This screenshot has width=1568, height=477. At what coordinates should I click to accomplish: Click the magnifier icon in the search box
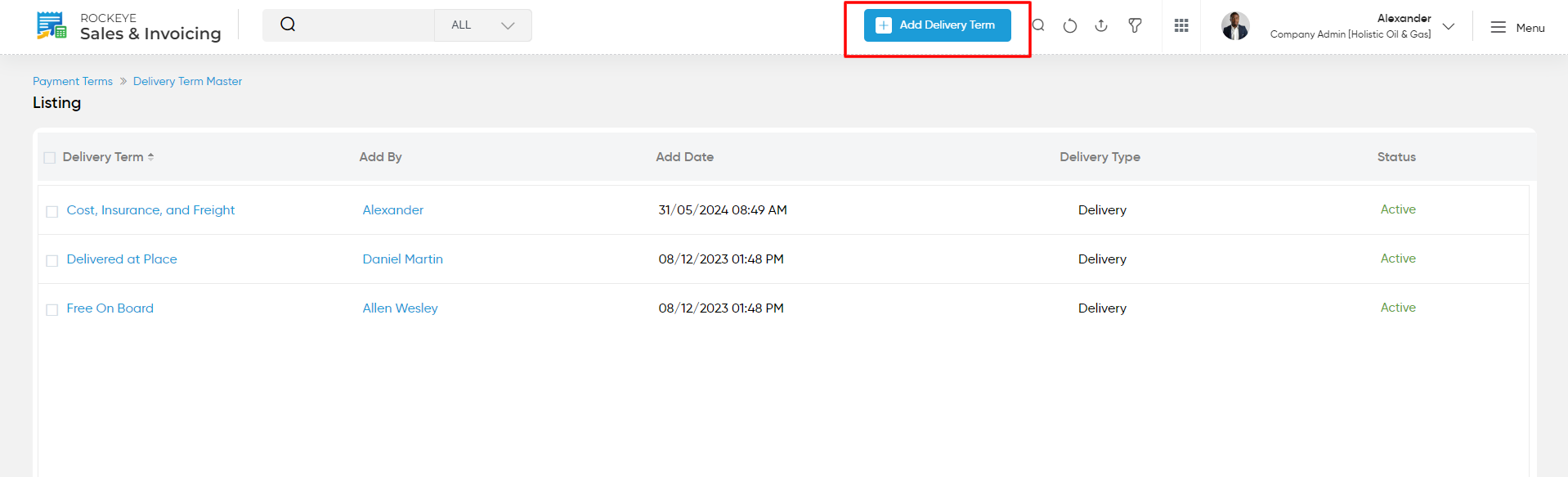(x=288, y=25)
